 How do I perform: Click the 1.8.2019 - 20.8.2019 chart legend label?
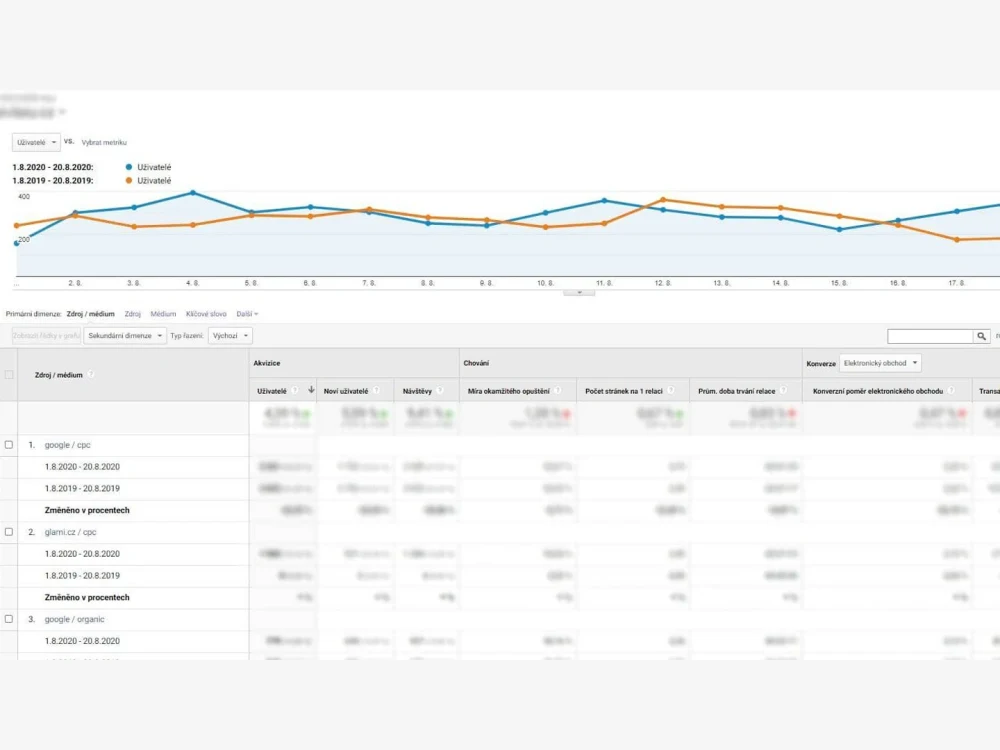pyautogui.click(x=53, y=180)
